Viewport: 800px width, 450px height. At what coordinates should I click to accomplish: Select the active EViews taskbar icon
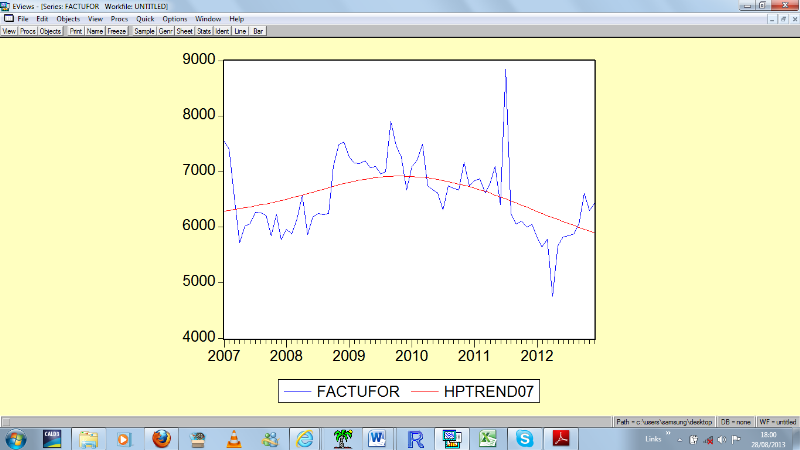click(x=452, y=439)
